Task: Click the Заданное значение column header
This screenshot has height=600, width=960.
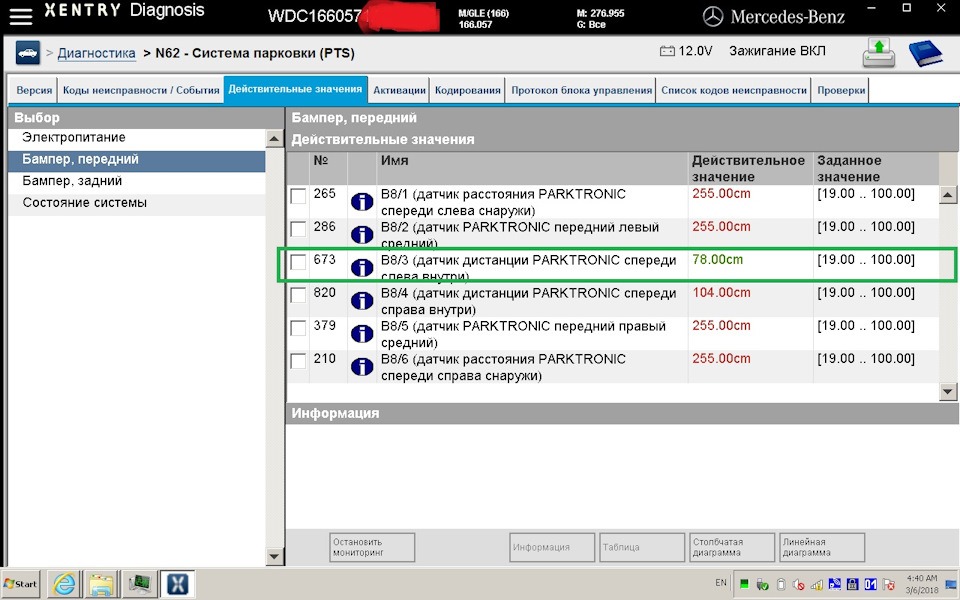Action: pos(876,168)
